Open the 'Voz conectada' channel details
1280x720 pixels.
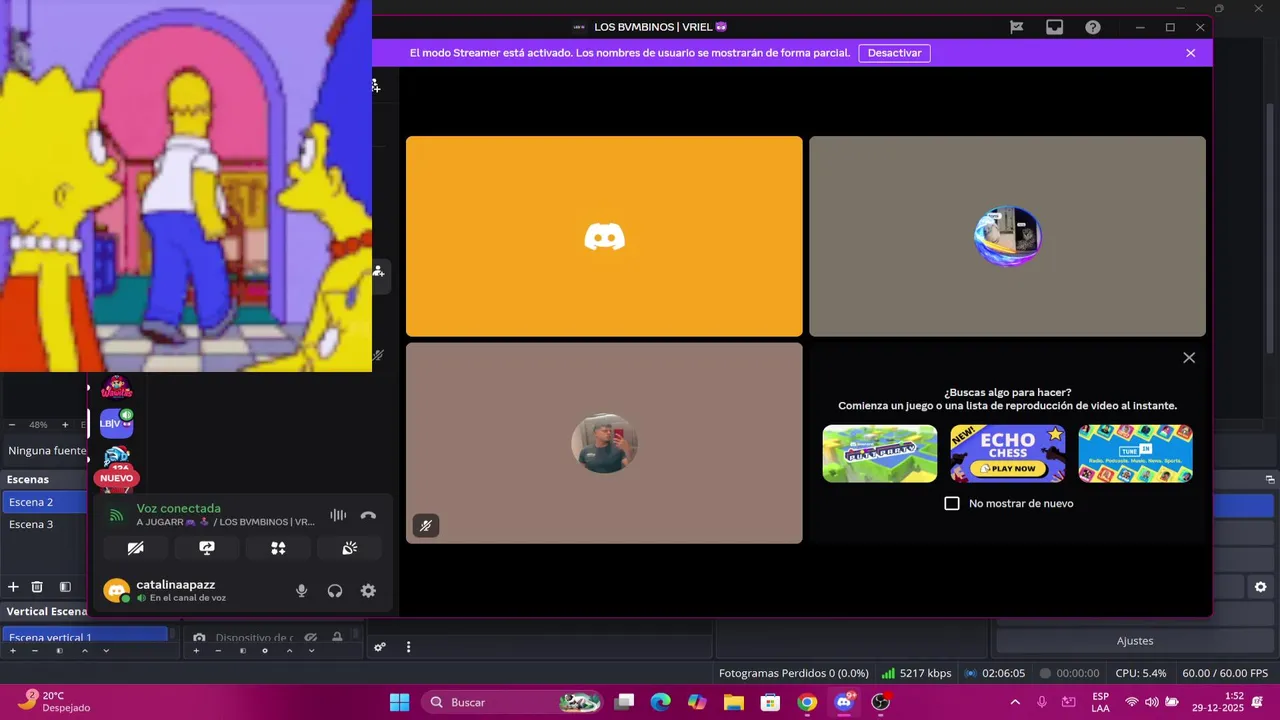point(178,508)
